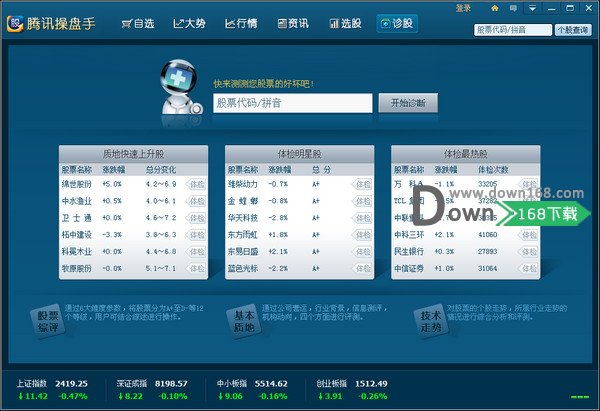
Task: Click 总分变化 column header
Action: coord(161,170)
